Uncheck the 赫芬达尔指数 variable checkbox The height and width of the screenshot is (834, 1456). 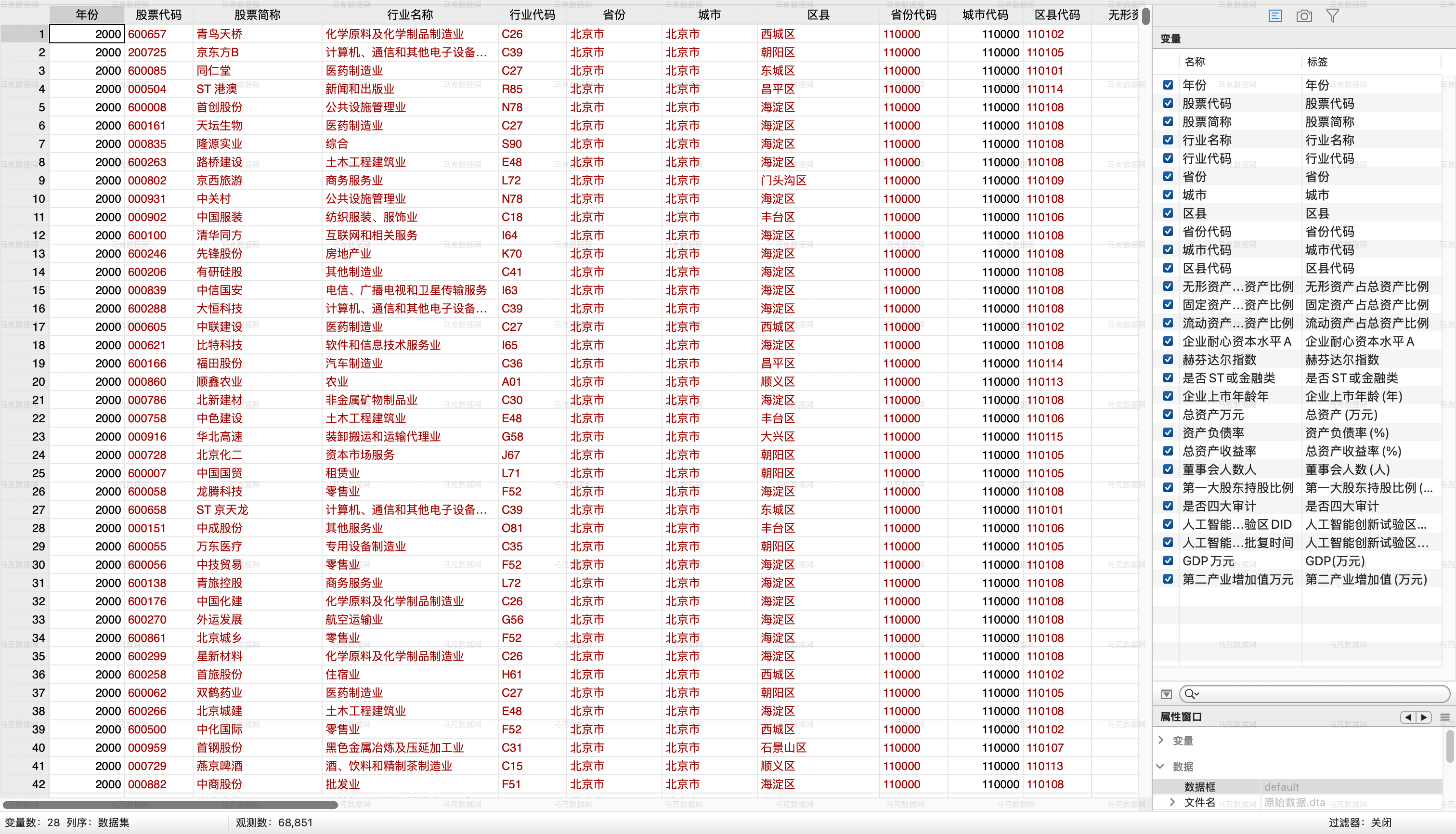[1169, 360]
